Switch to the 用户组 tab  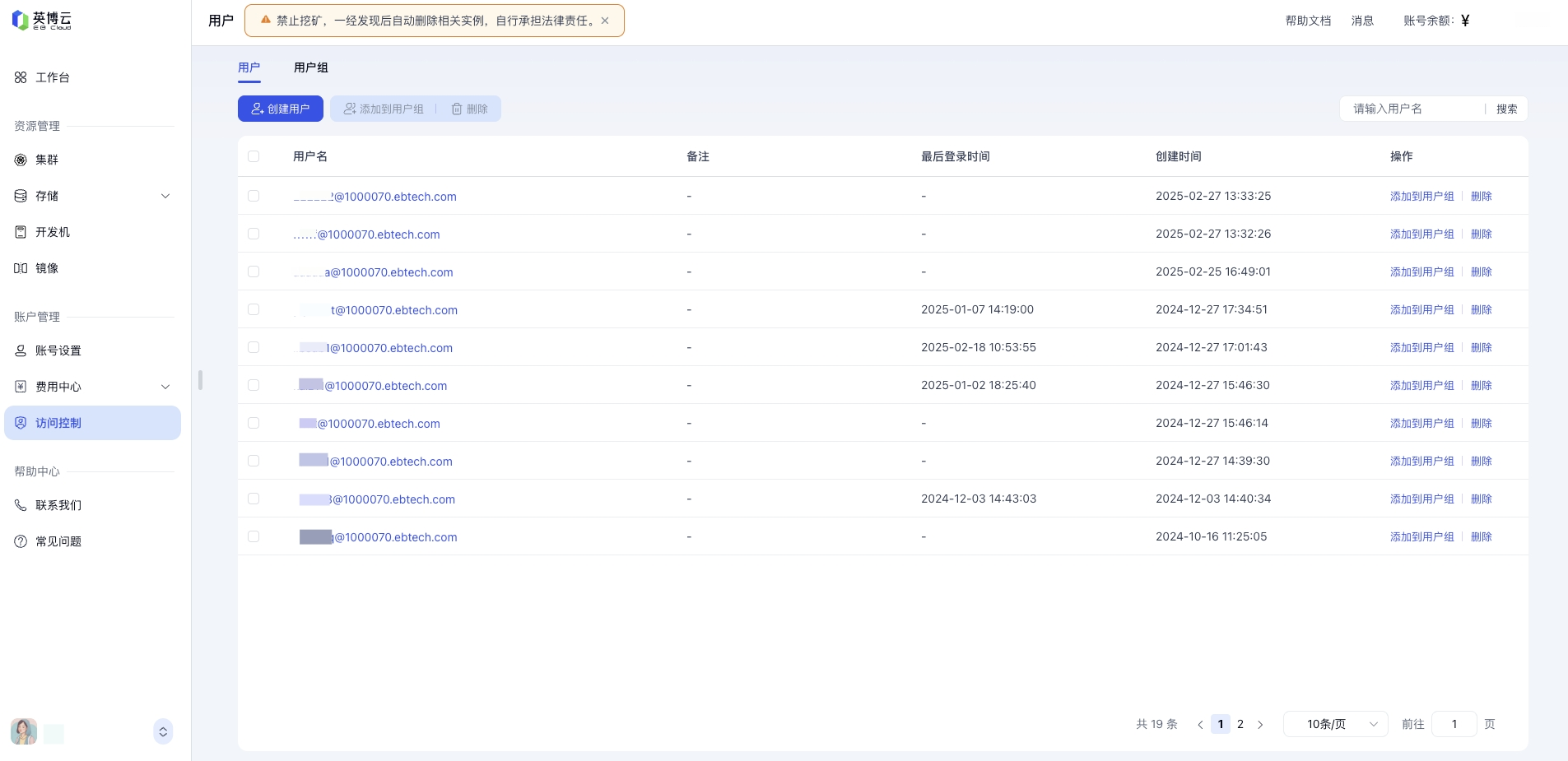pos(310,67)
